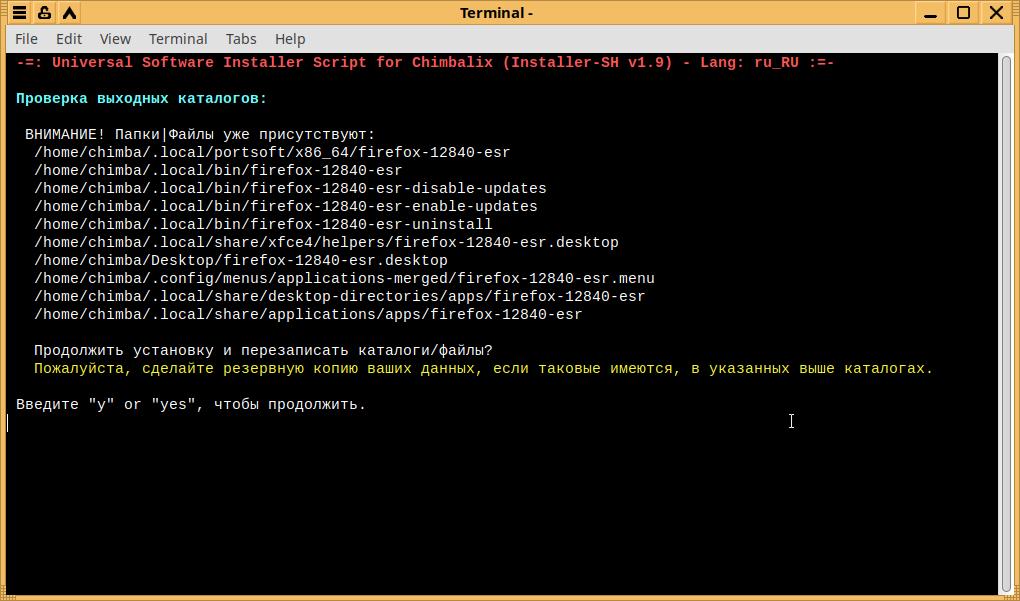Maximize the Terminal window
Image resolution: width=1020 pixels, height=601 pixels.
963,12
